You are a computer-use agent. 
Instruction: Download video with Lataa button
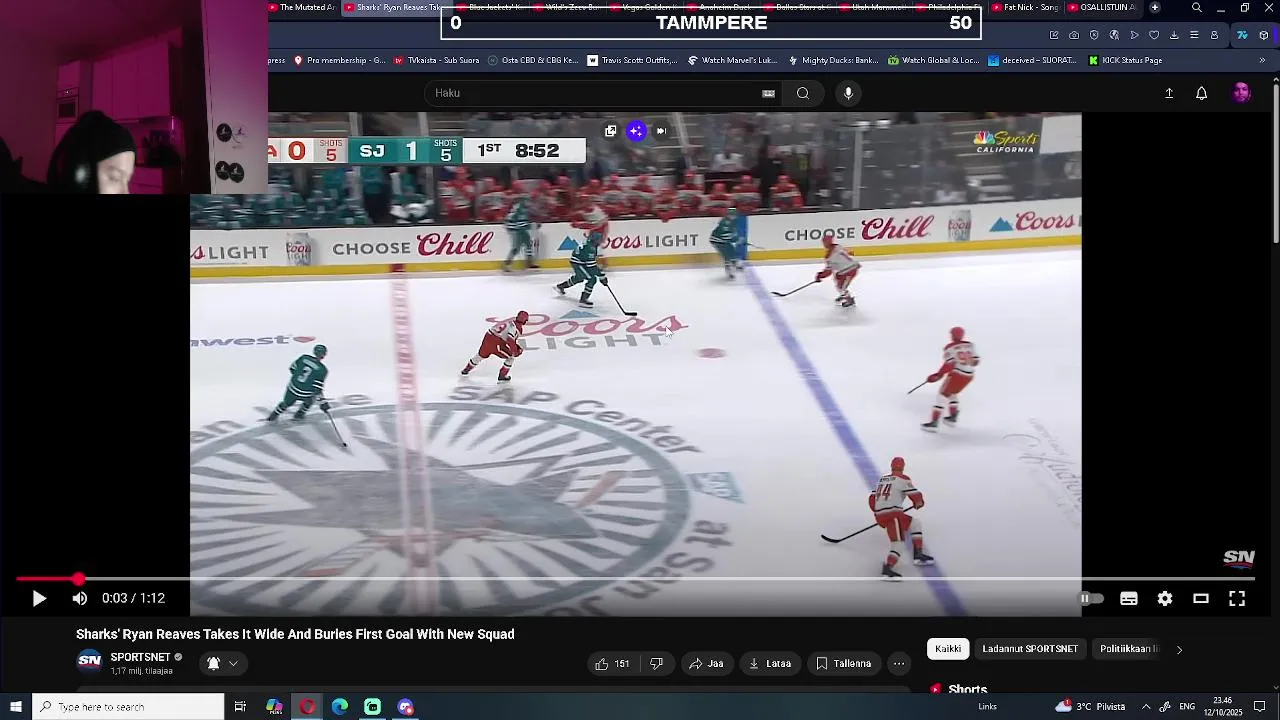pyautogui.click(x=769, y=663)
